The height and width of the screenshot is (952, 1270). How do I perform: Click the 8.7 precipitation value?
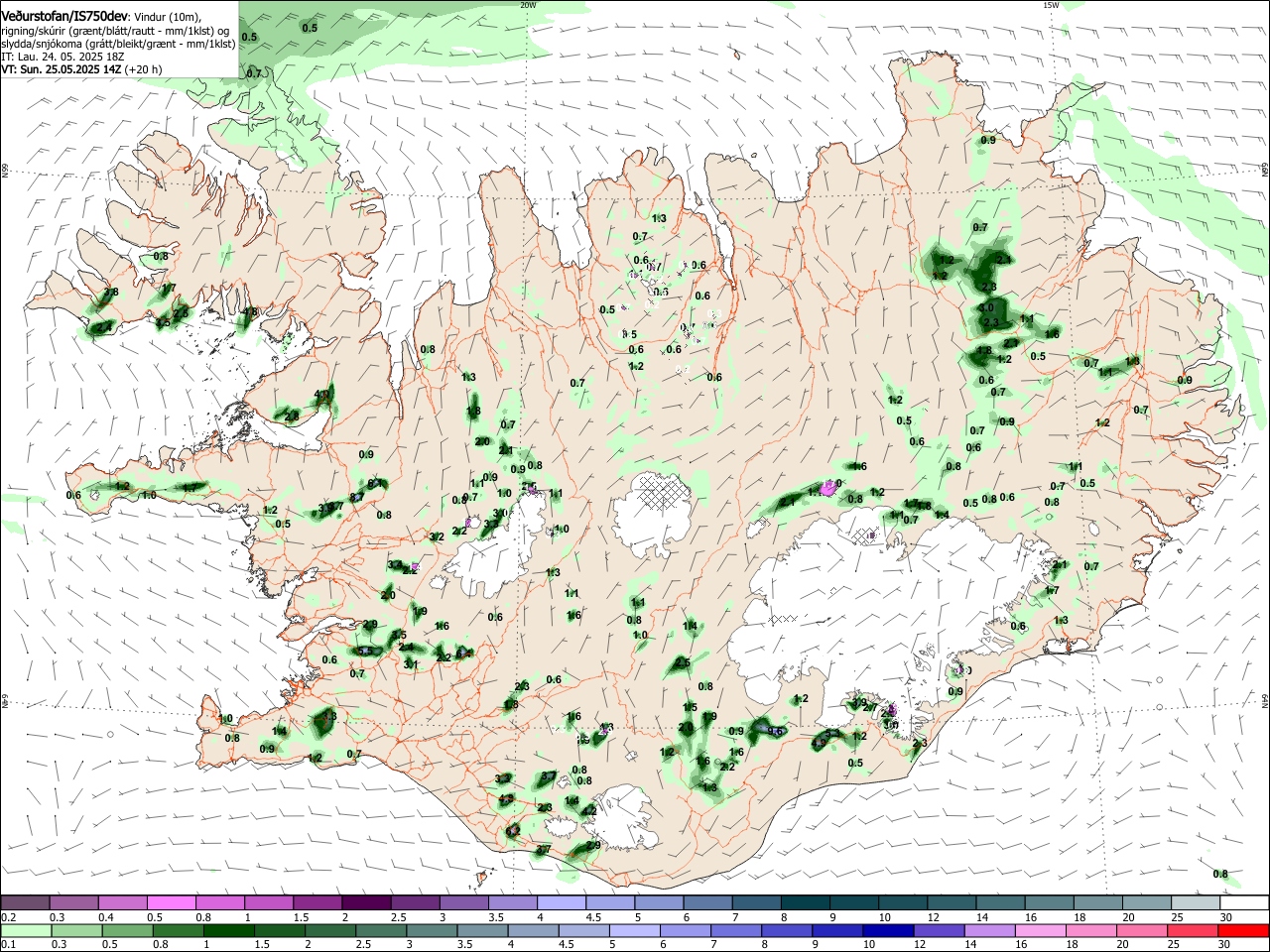(357, 498)
